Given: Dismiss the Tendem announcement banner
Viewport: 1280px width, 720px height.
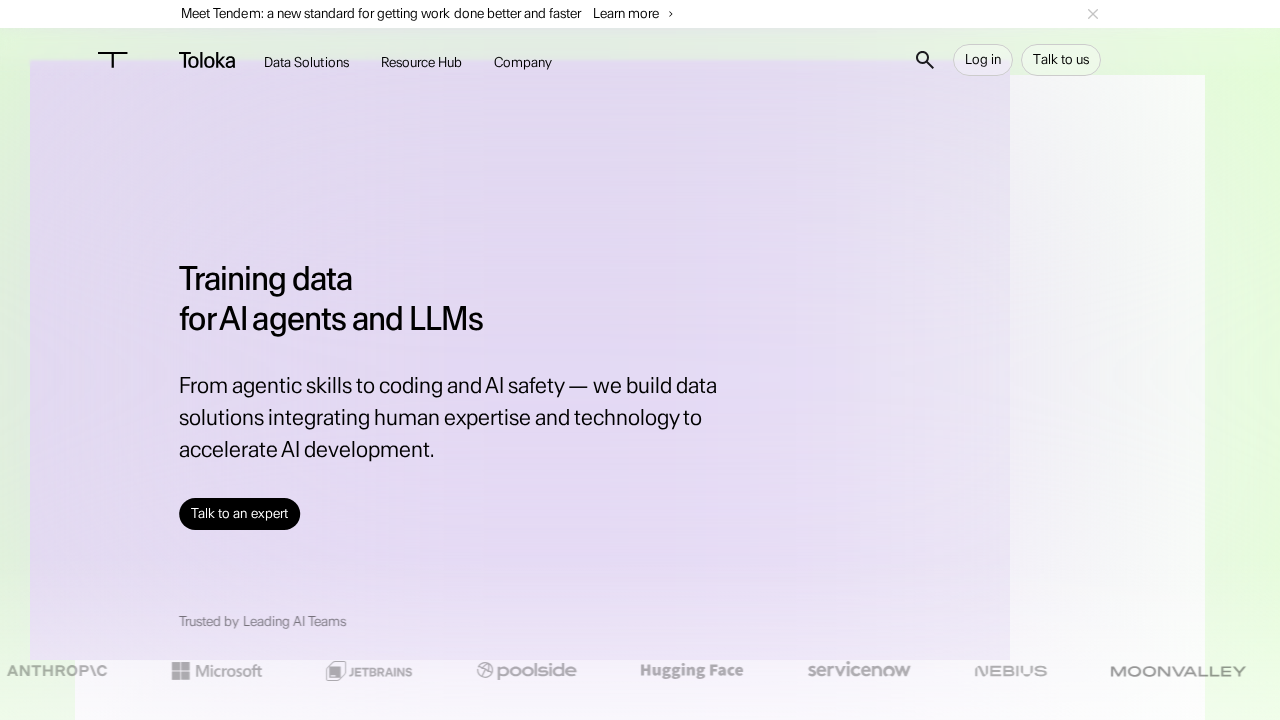Looking at the screenshot, I should point(1093,13).
